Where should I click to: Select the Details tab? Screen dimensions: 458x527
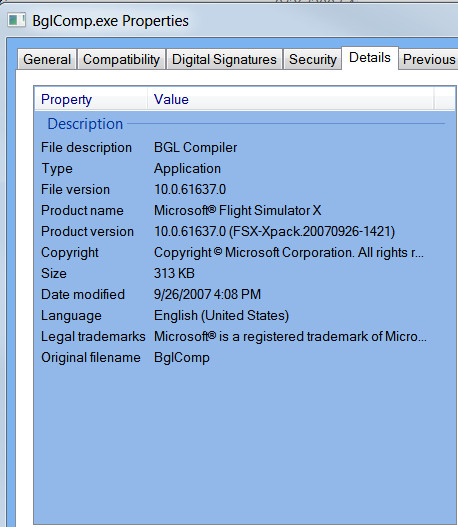[x=370, y=58]
